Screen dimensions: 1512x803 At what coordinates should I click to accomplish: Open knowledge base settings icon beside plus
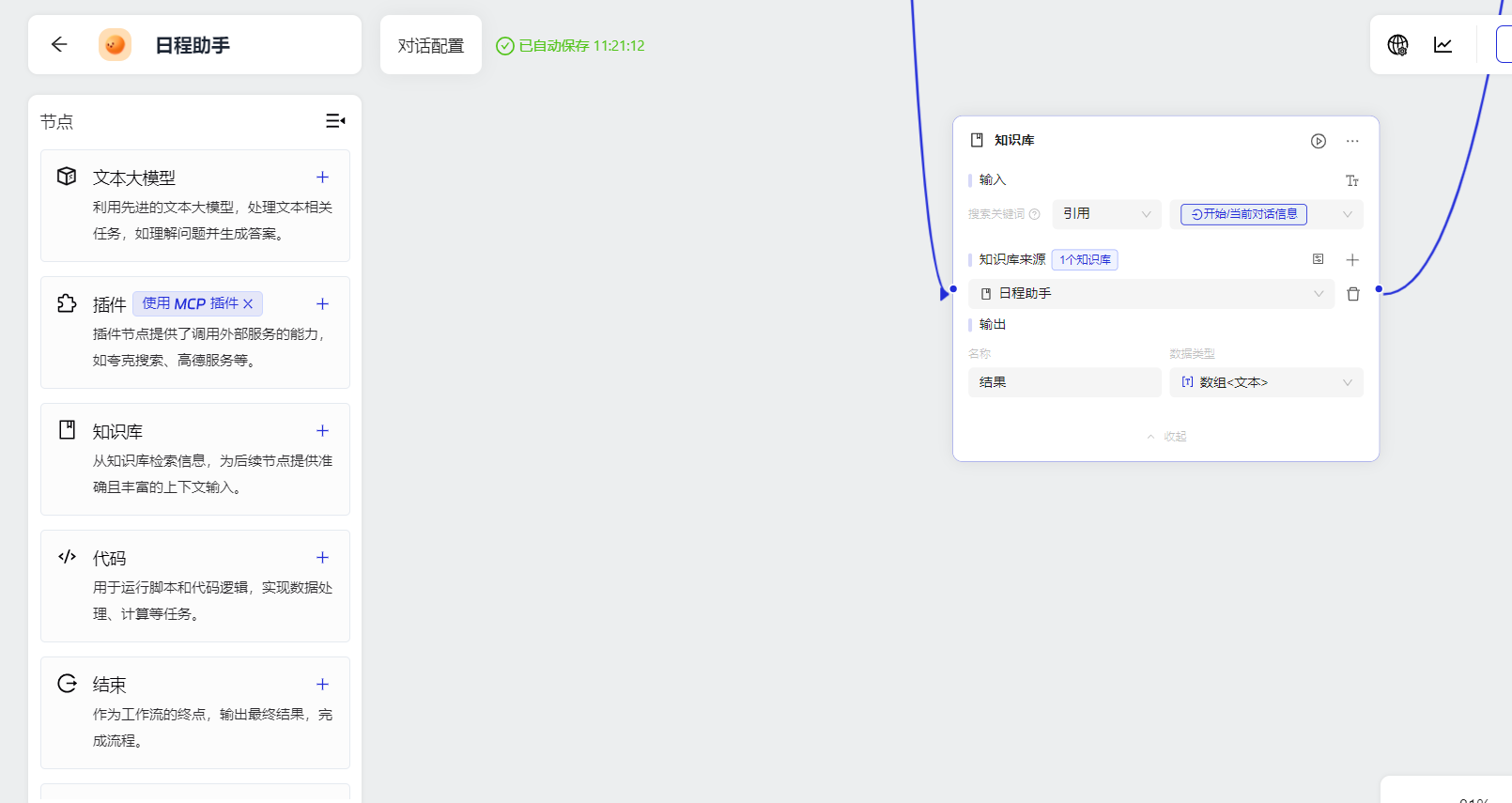1319,259
